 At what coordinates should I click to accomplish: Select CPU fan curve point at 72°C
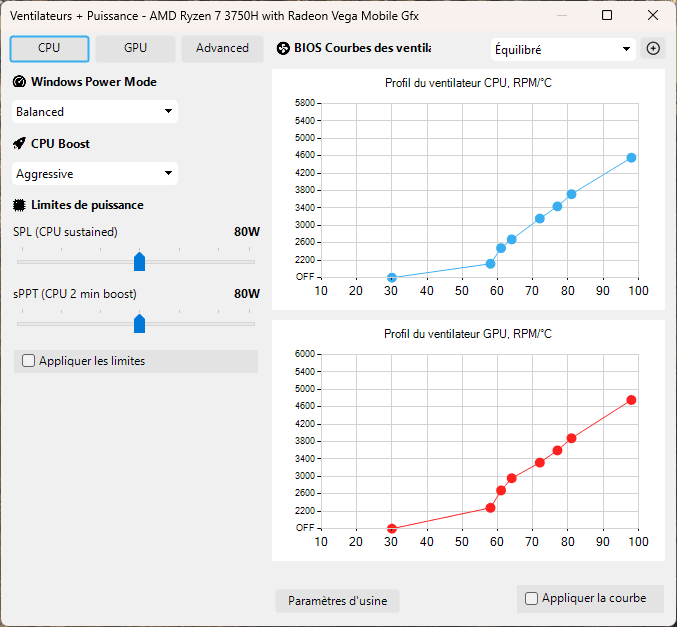[x=539, y=218]
